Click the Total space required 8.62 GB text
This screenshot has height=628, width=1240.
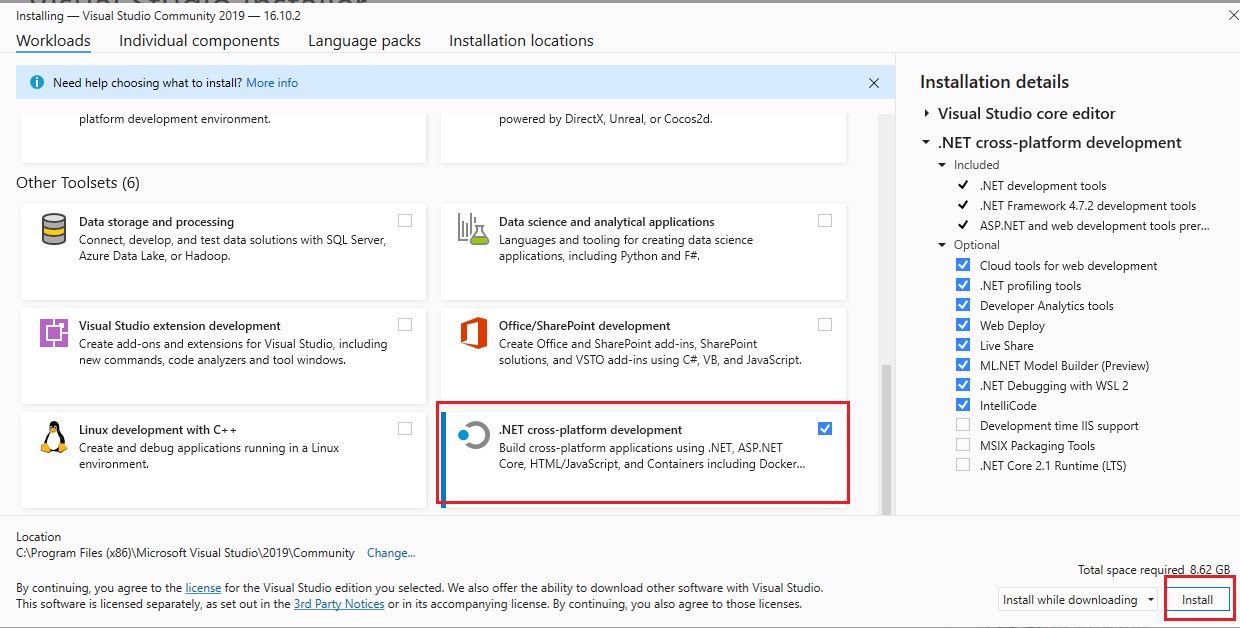[1154, 569]
